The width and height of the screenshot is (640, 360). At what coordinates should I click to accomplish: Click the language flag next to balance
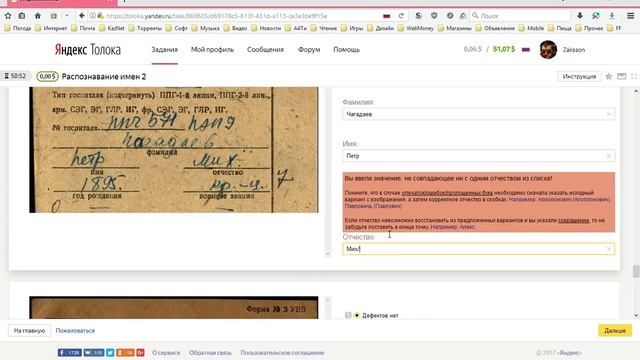pyautogui.click(x=526, y=49)
